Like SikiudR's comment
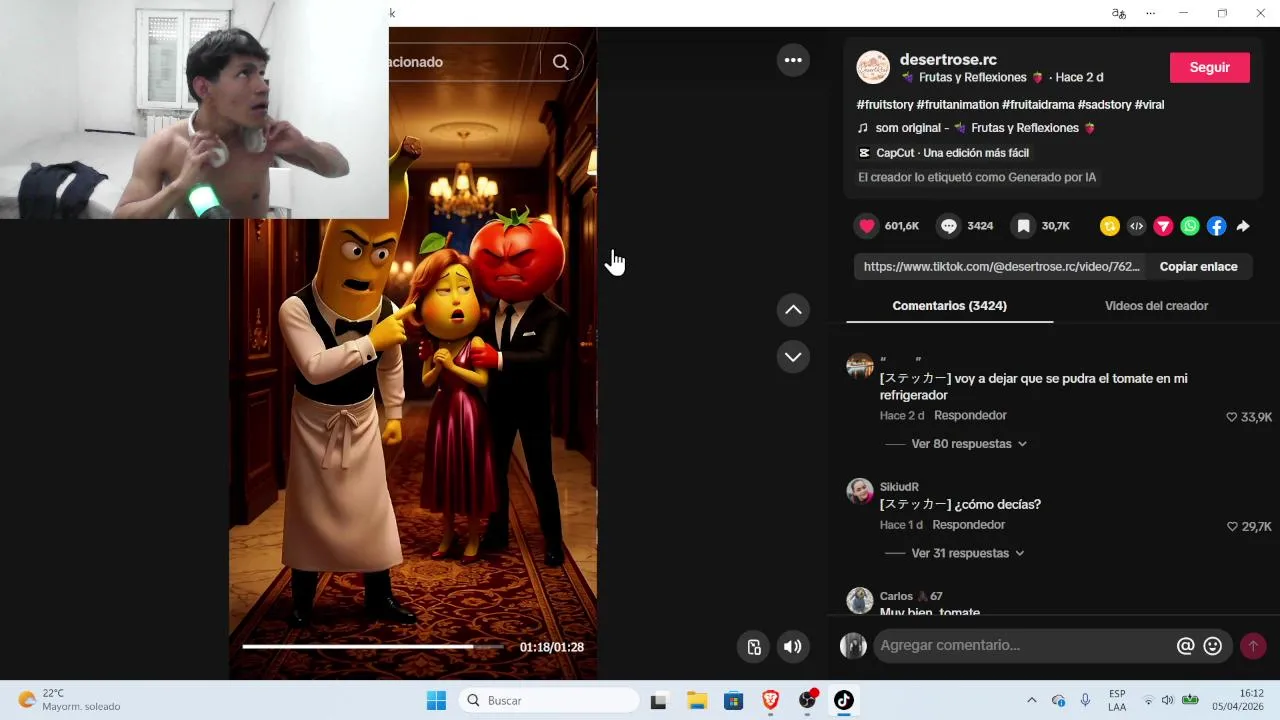 pos(1232,527)
